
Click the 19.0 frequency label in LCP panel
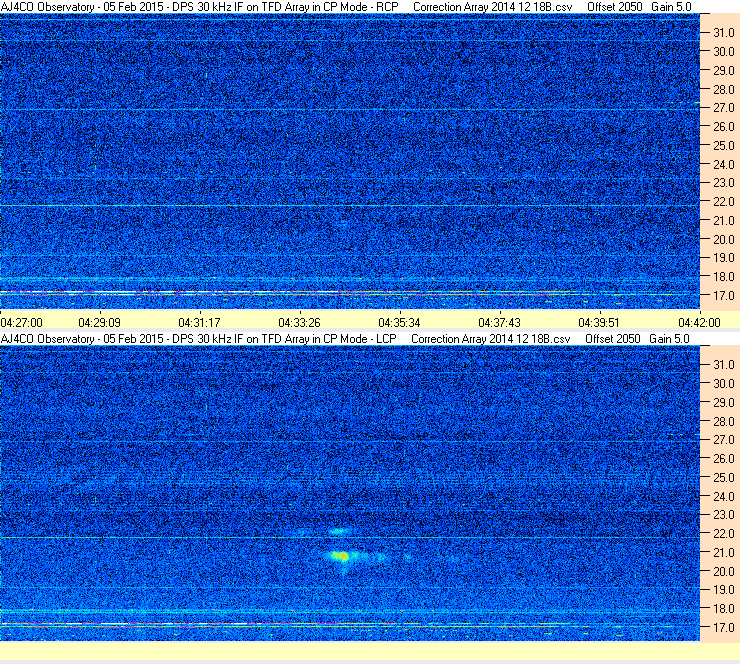click(723, 590)
